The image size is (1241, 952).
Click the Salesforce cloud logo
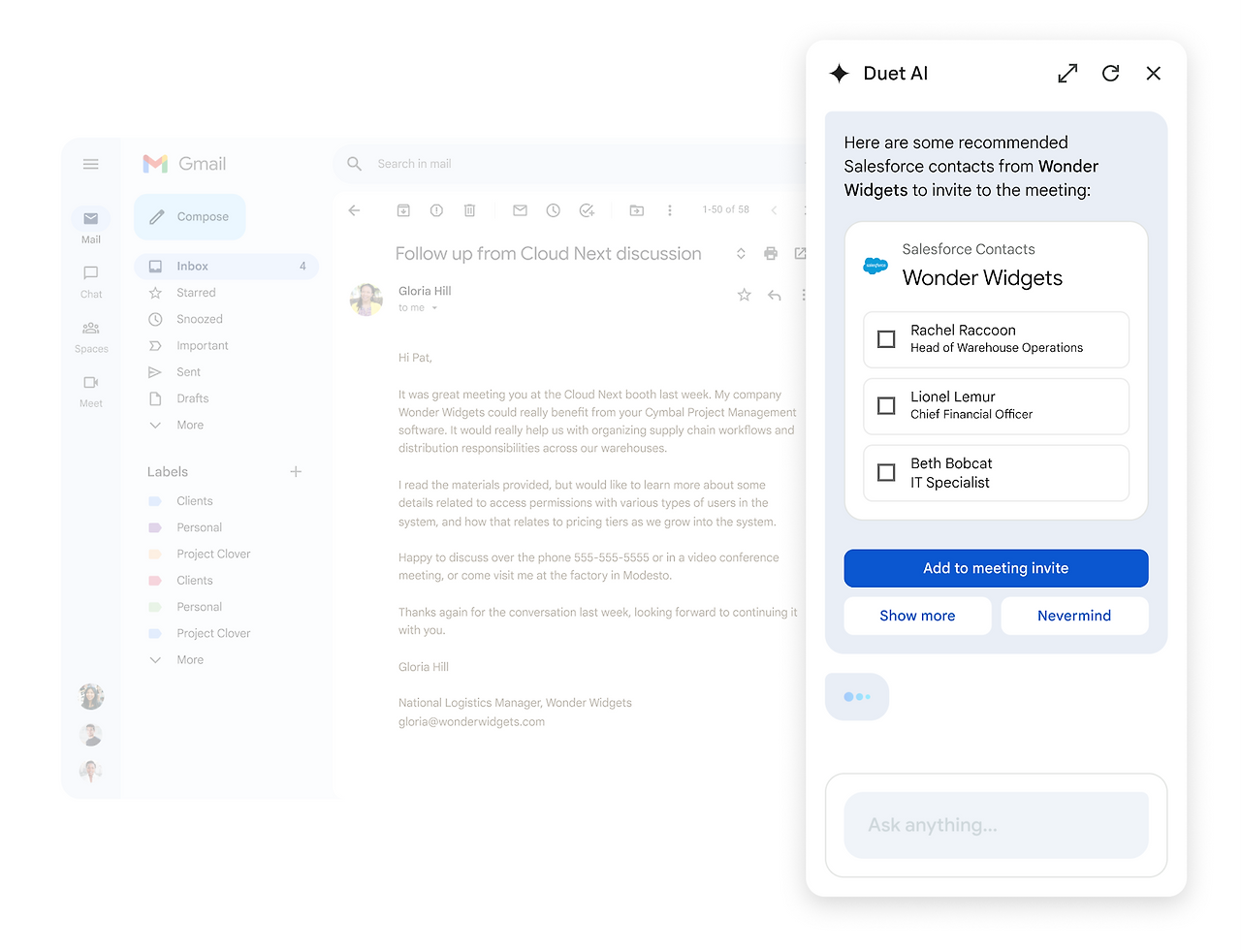[875, 265]
